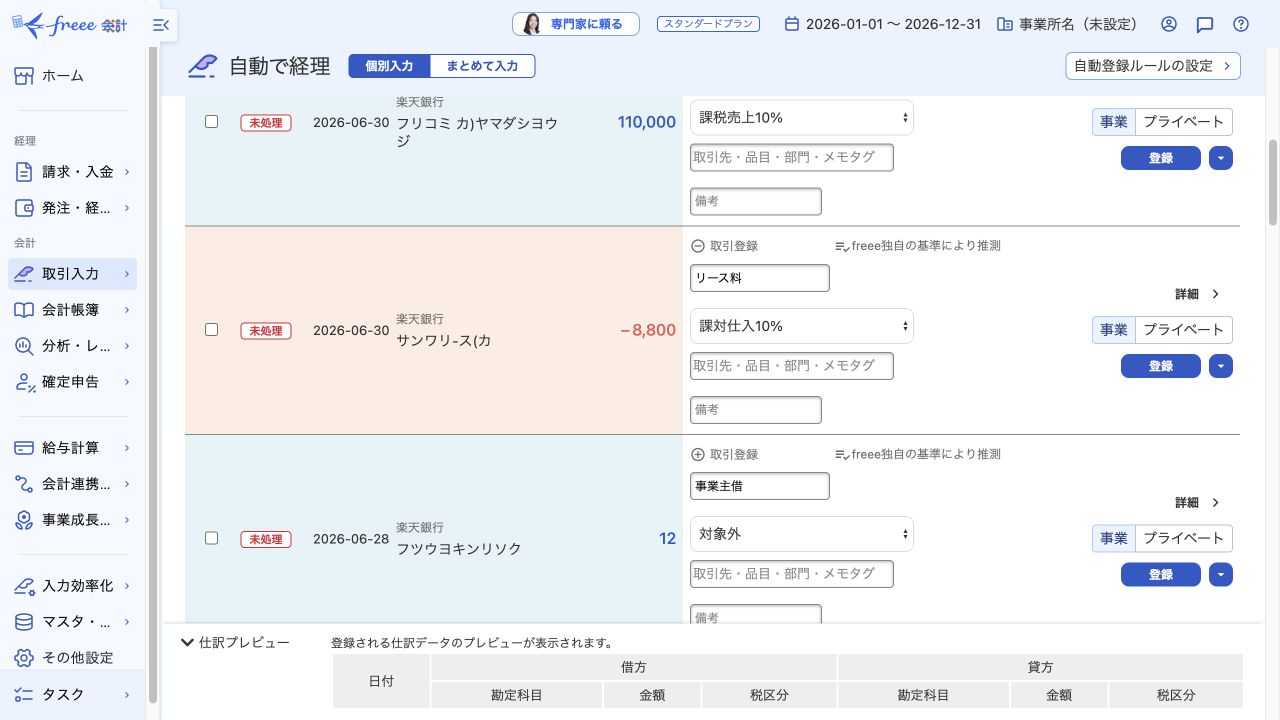This screenshot has height=720, width=1280.
Task: Open the chat message icon in the header
Action: (1205, 24)
